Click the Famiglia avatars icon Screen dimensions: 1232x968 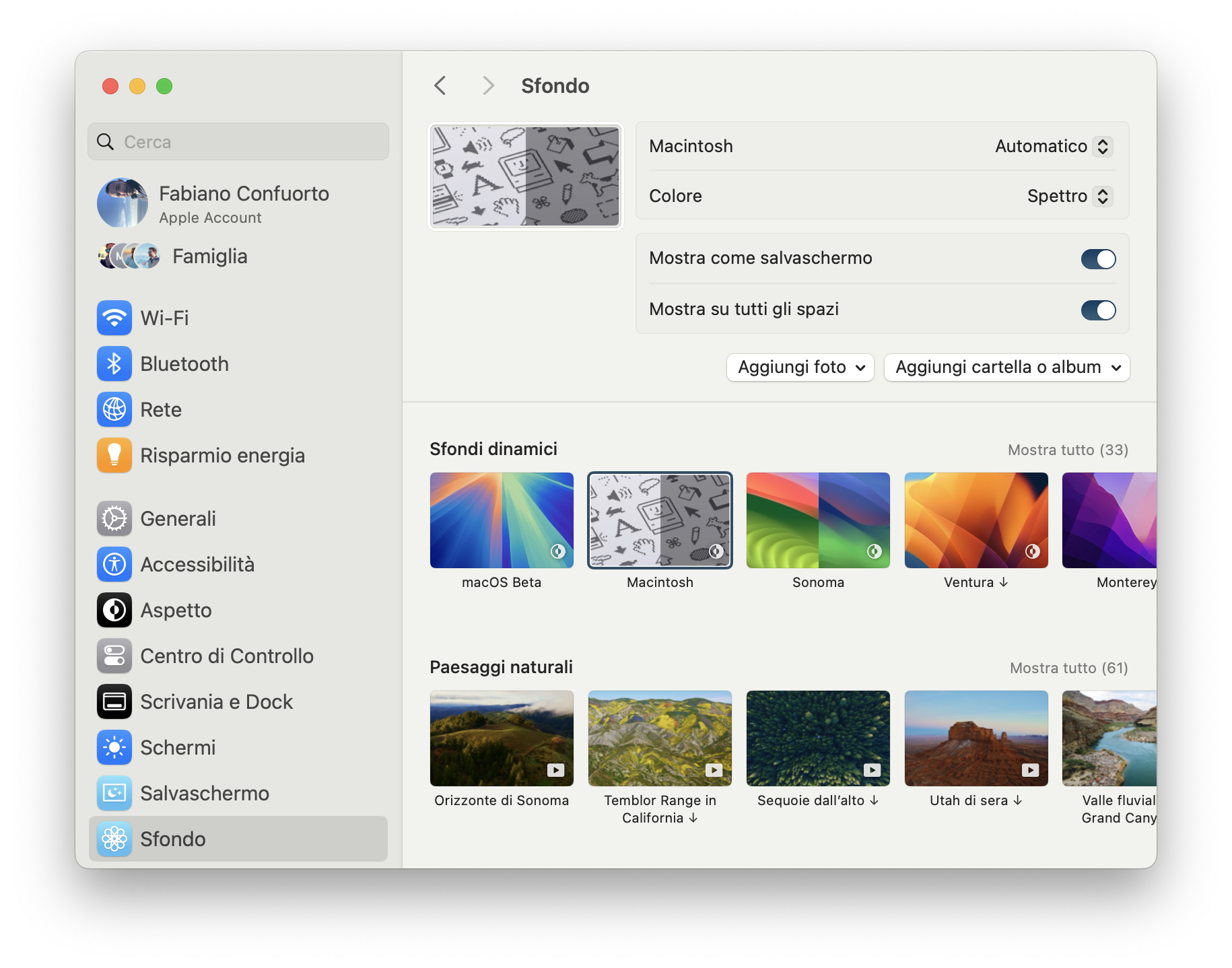click(x=129, y=256)
